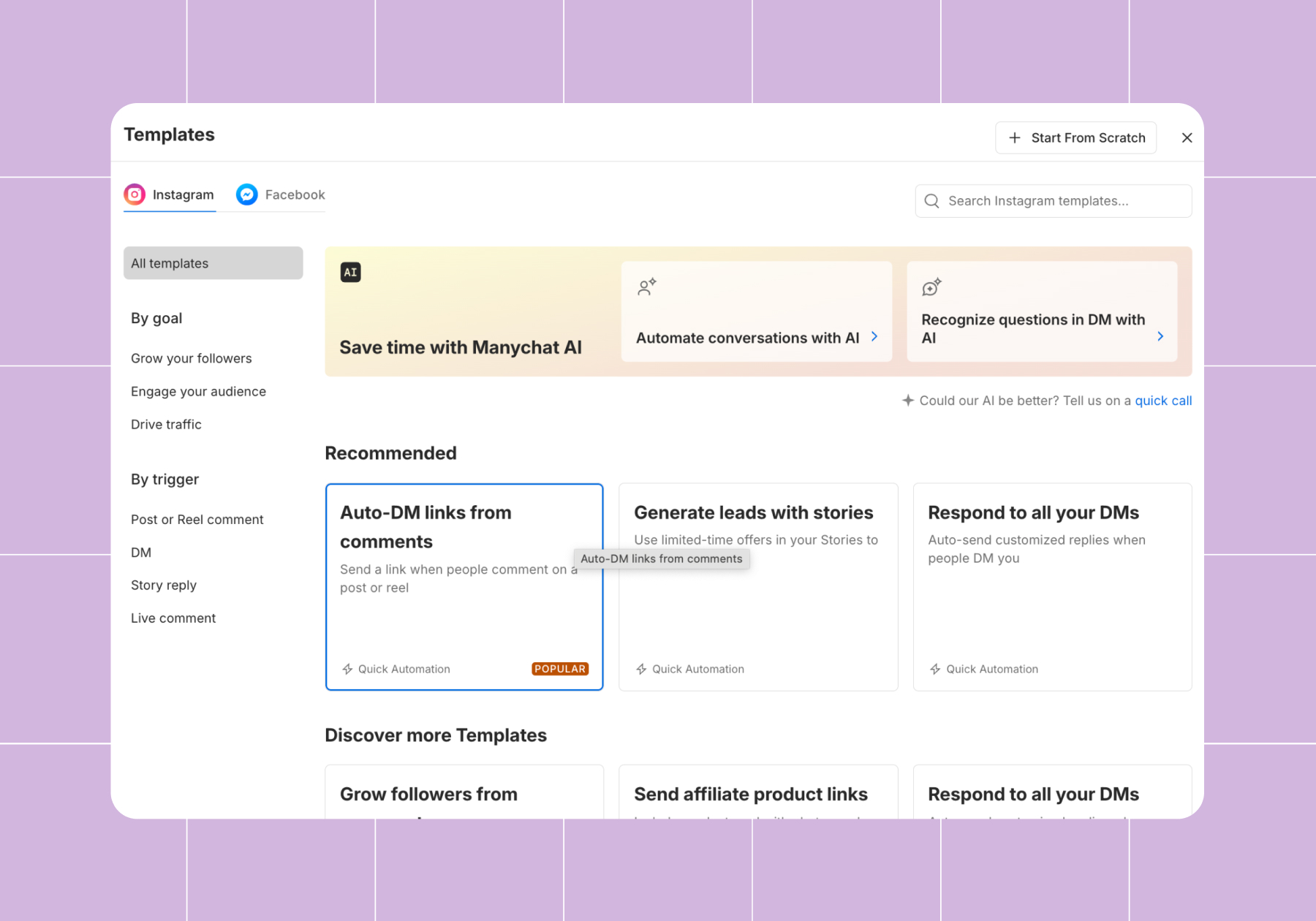Open Grow followers from template card

(x=464, y=792)
